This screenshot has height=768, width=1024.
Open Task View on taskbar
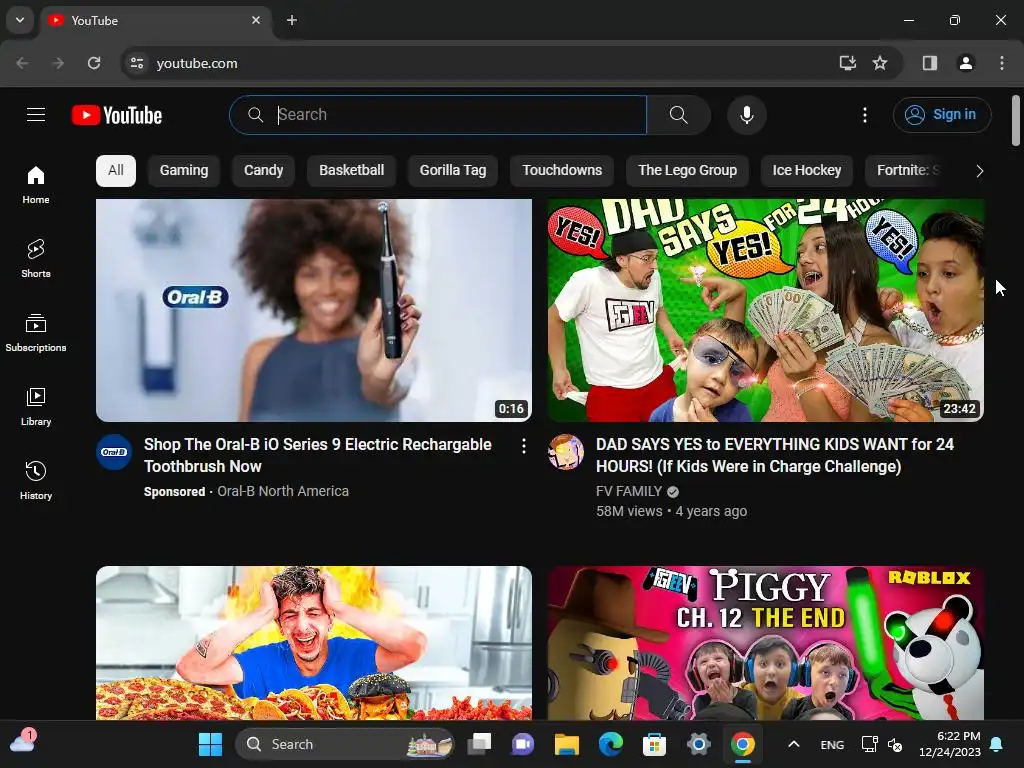(x=479, y=744)
